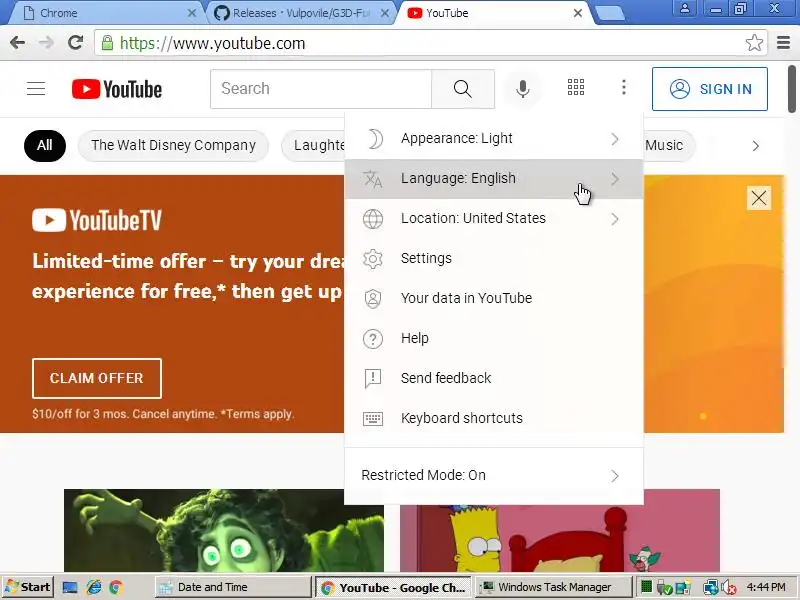Viewport: 800px width, 600px height.
Task: Toggle the three-dot settings menu
Action: pyautogui.click(x=623, y=88)
